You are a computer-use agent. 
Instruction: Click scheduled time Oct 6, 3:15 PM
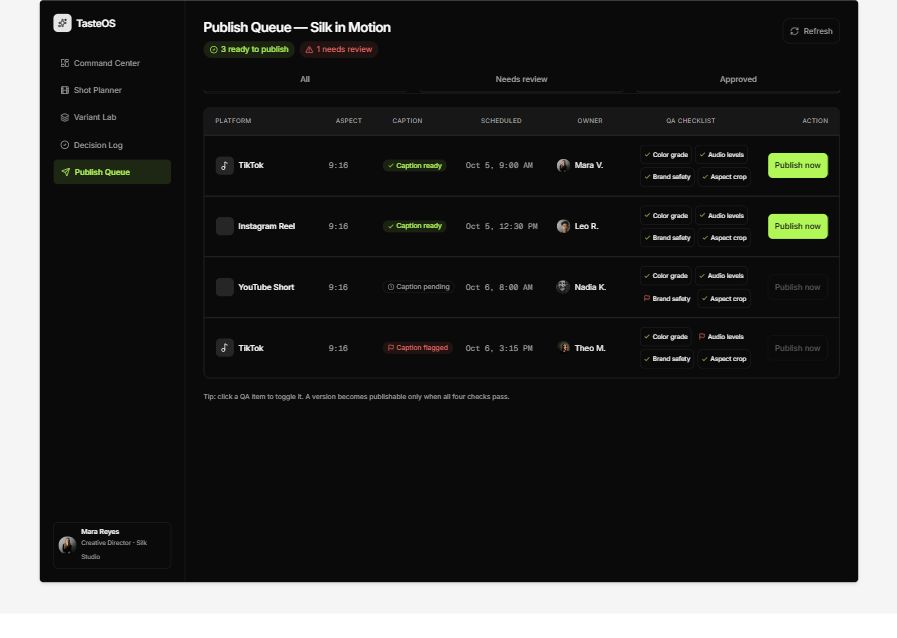coord(499,348)
